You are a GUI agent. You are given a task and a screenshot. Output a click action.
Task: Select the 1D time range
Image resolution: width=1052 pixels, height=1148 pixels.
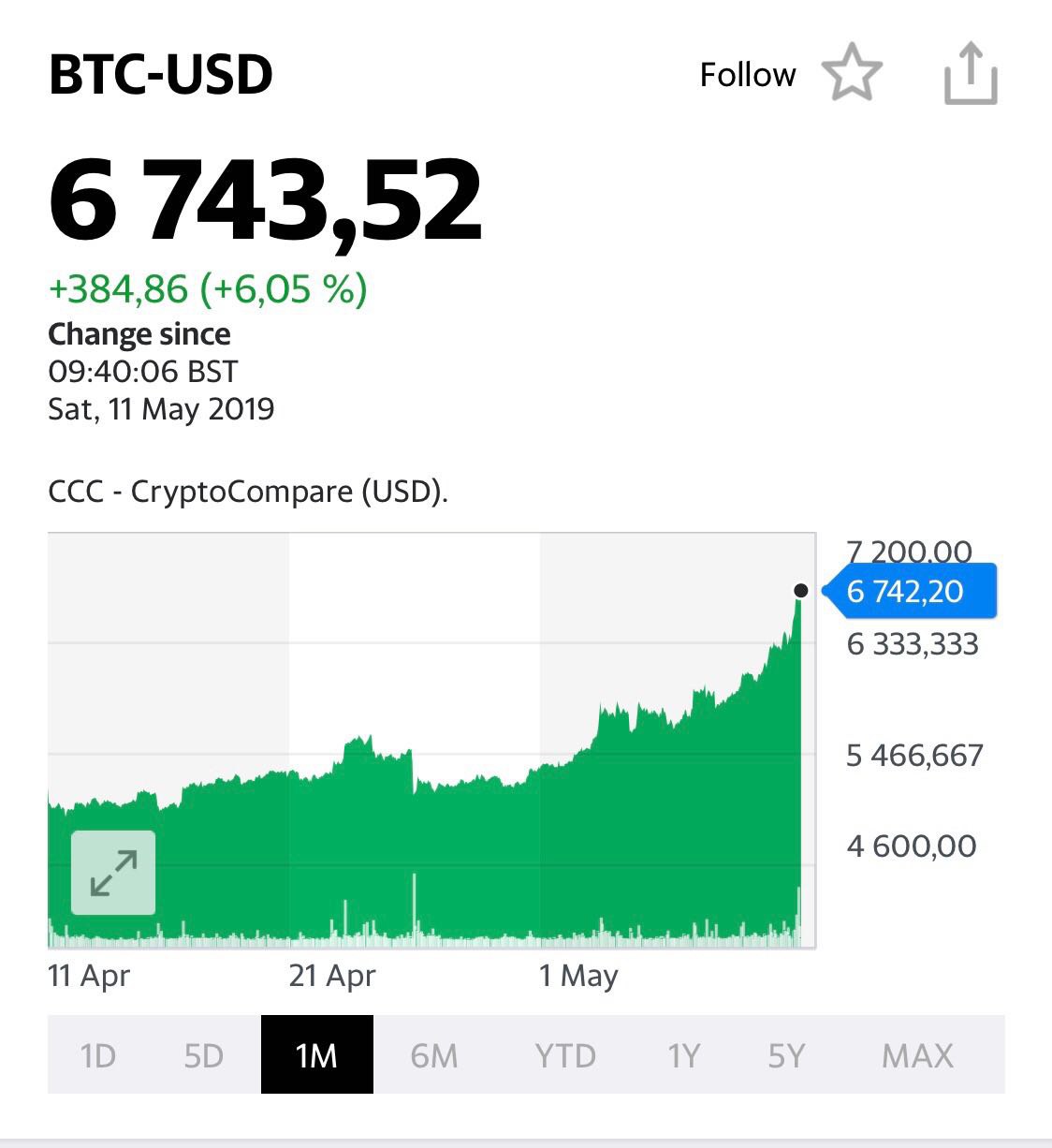coord(98,1055)
